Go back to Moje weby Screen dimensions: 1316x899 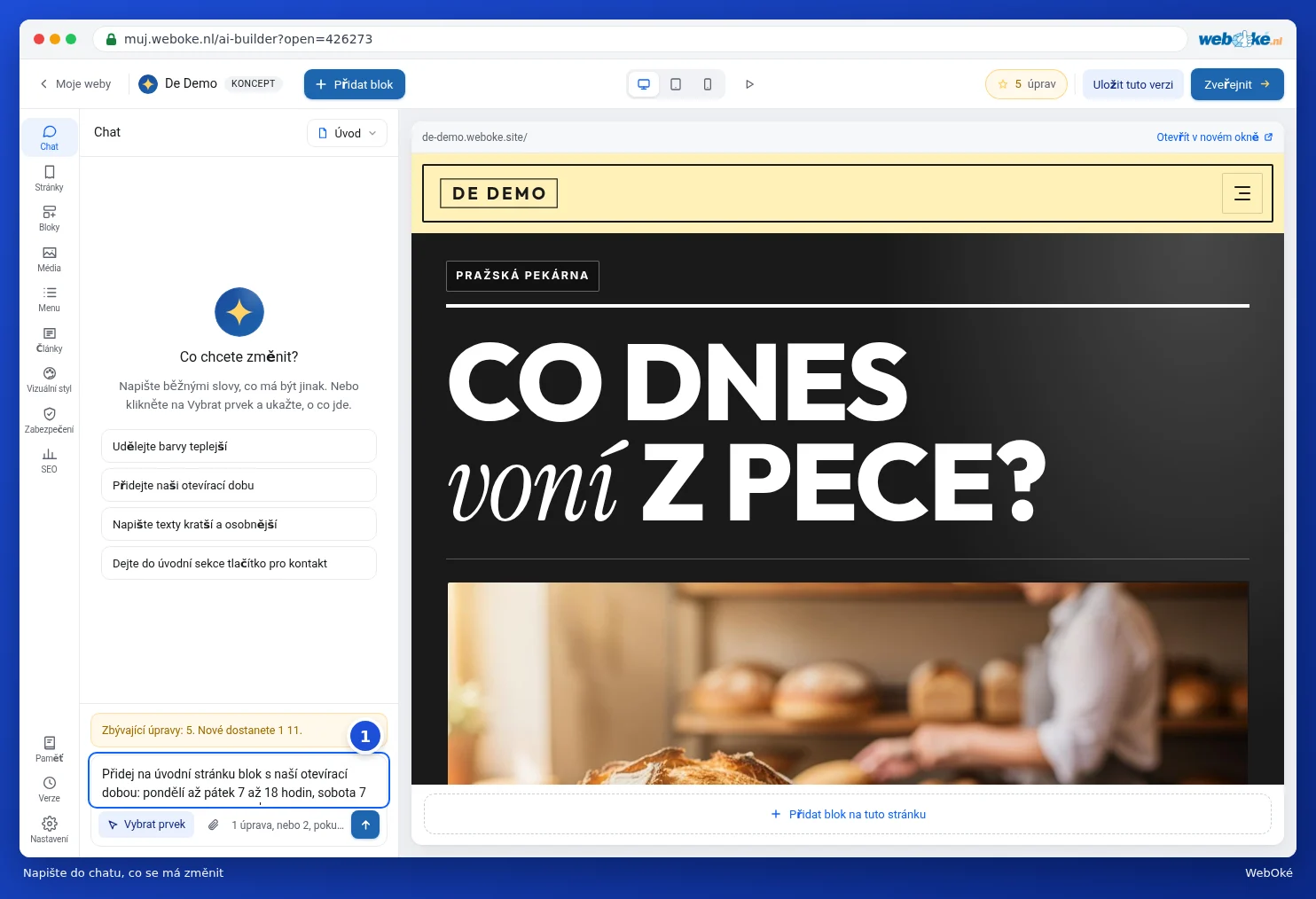coord(75,84)
